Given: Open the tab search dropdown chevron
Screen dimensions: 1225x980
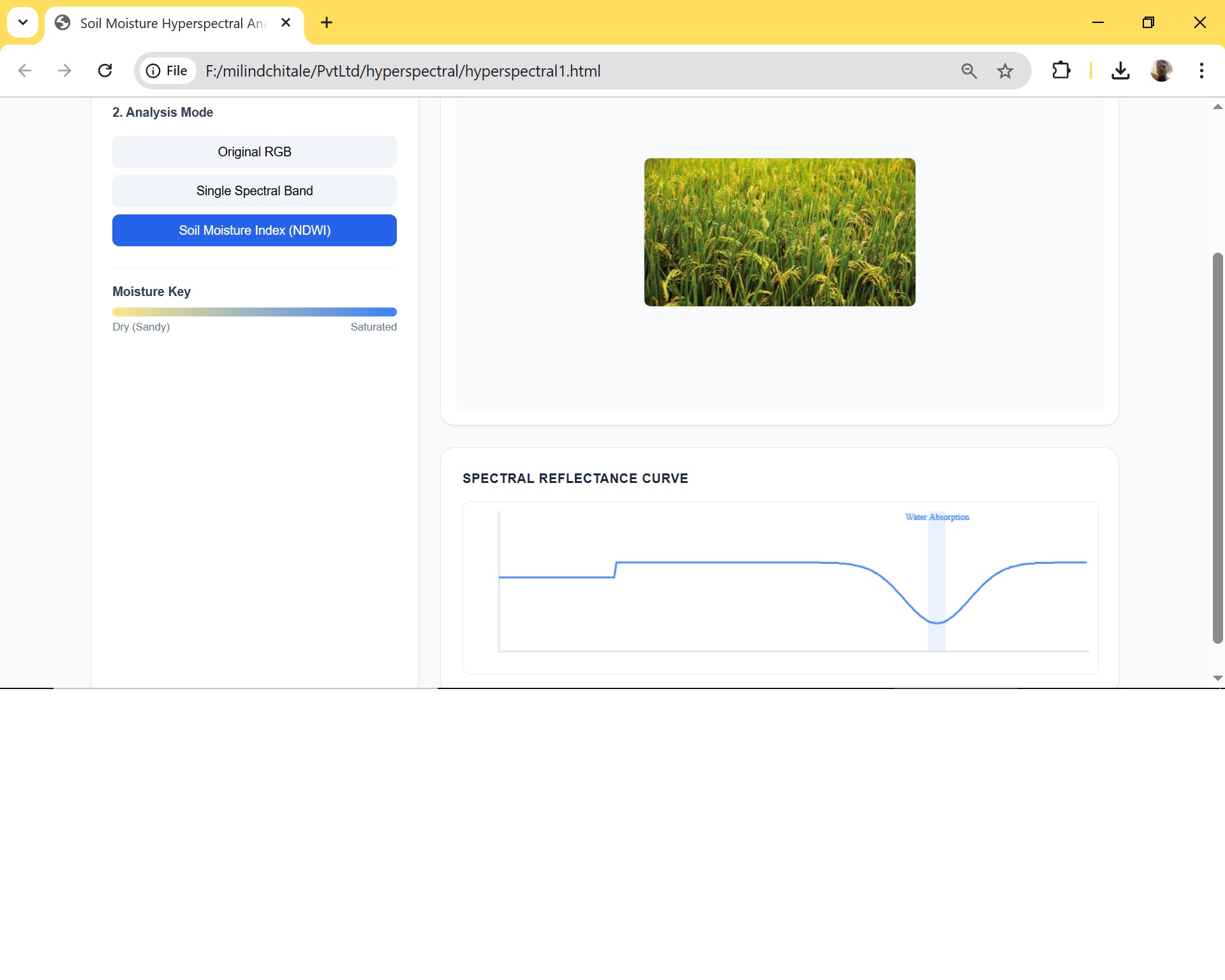Looking at the screenshot, I should click(x=22, y=22).
